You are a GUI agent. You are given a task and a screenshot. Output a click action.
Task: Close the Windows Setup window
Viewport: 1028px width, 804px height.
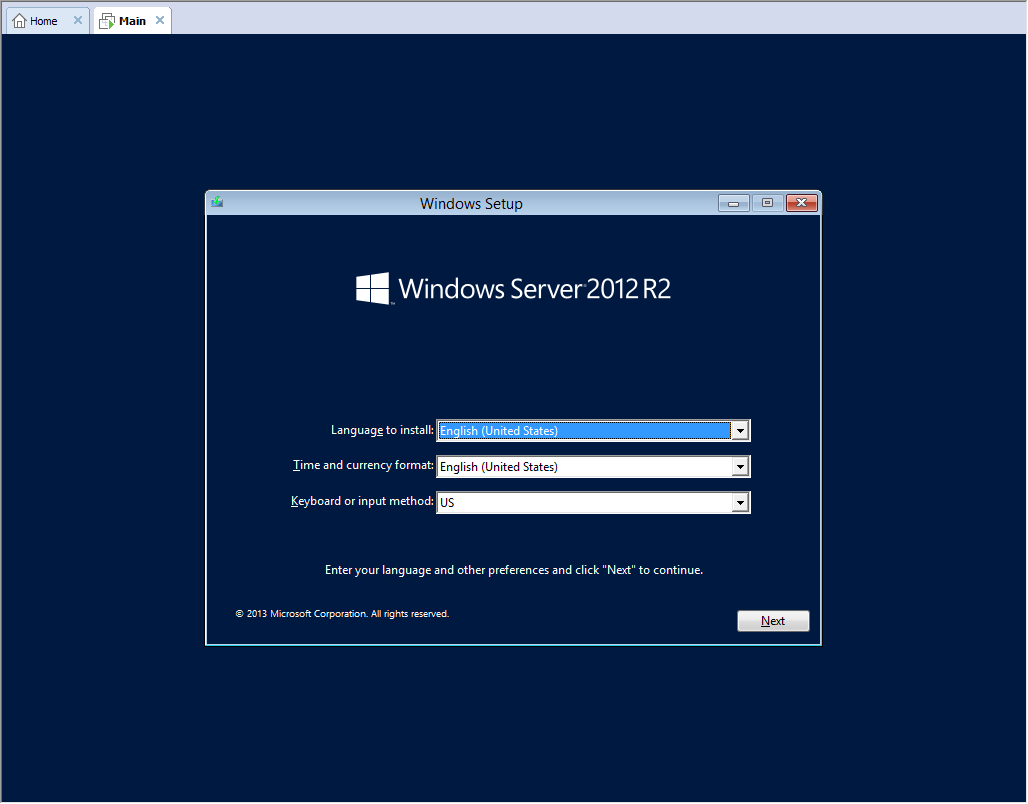801,203
